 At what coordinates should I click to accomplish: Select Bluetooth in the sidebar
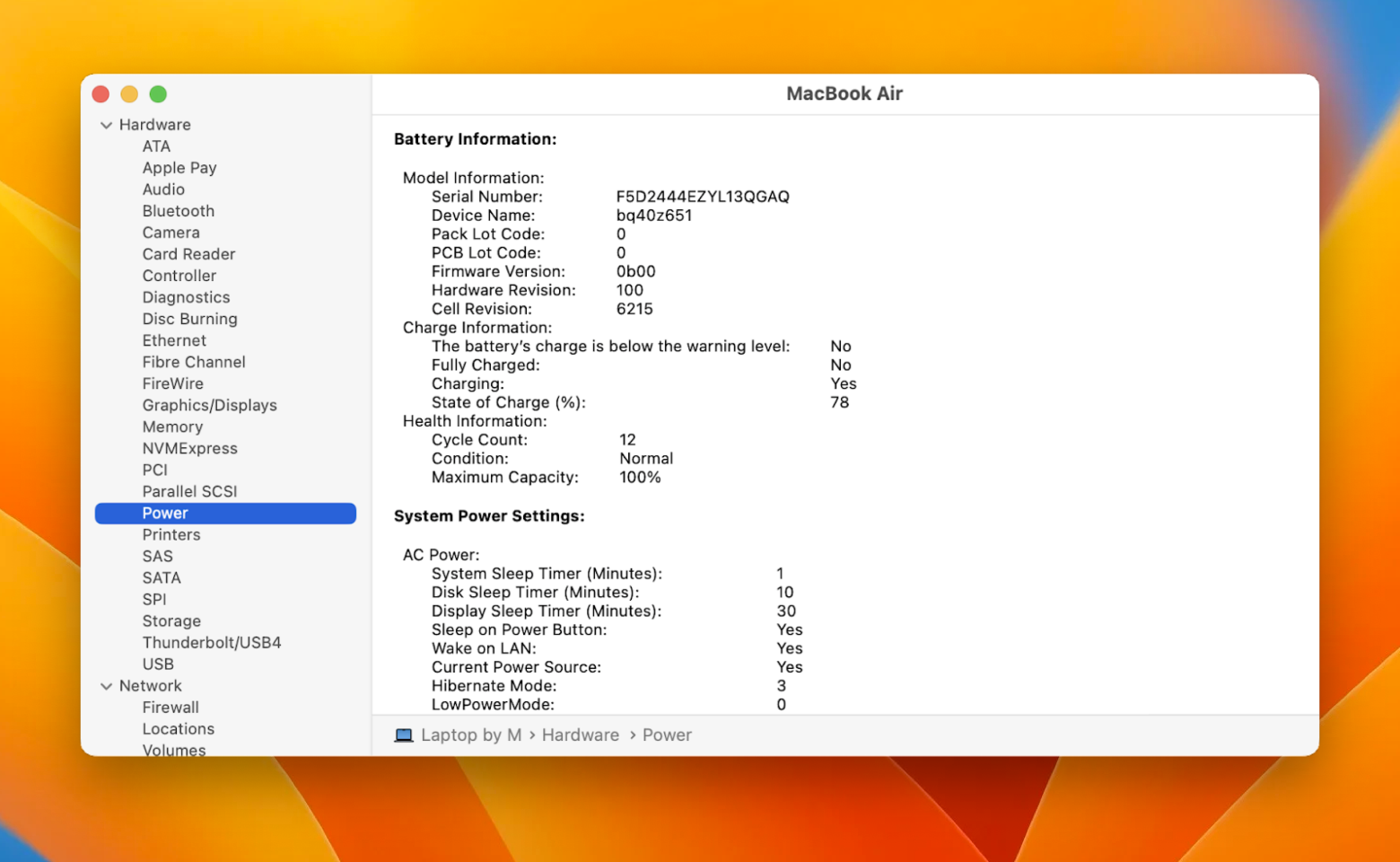click(x=178, y=211)
